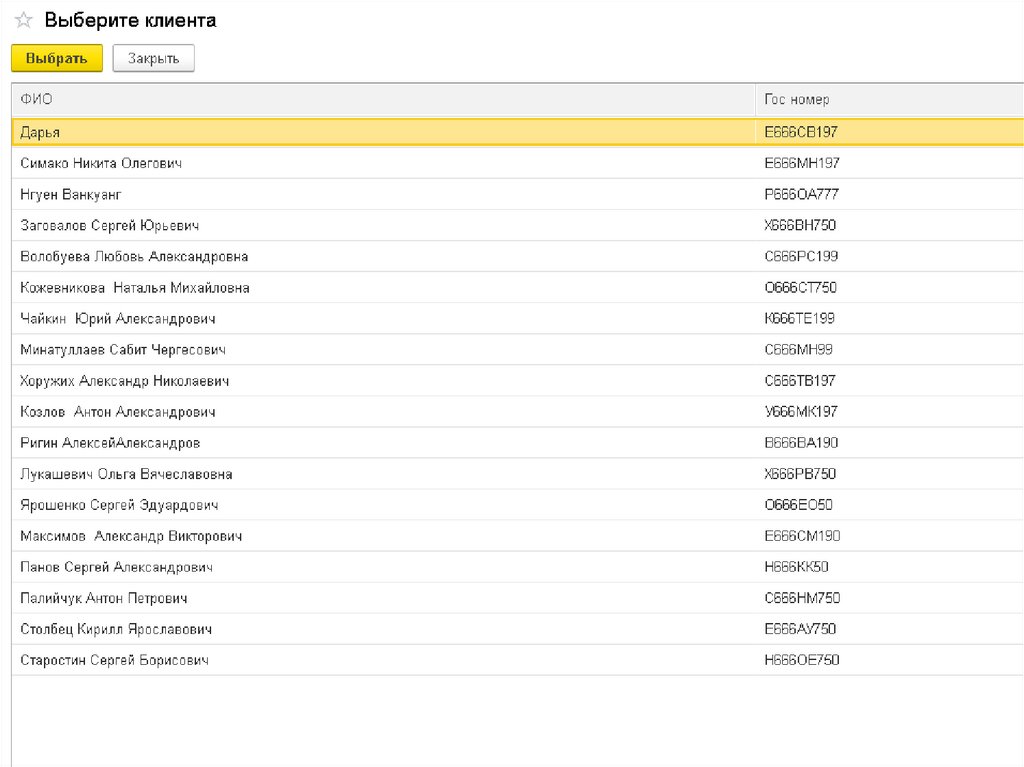Click plate number В666ВА190

click(x=800, y=443)
